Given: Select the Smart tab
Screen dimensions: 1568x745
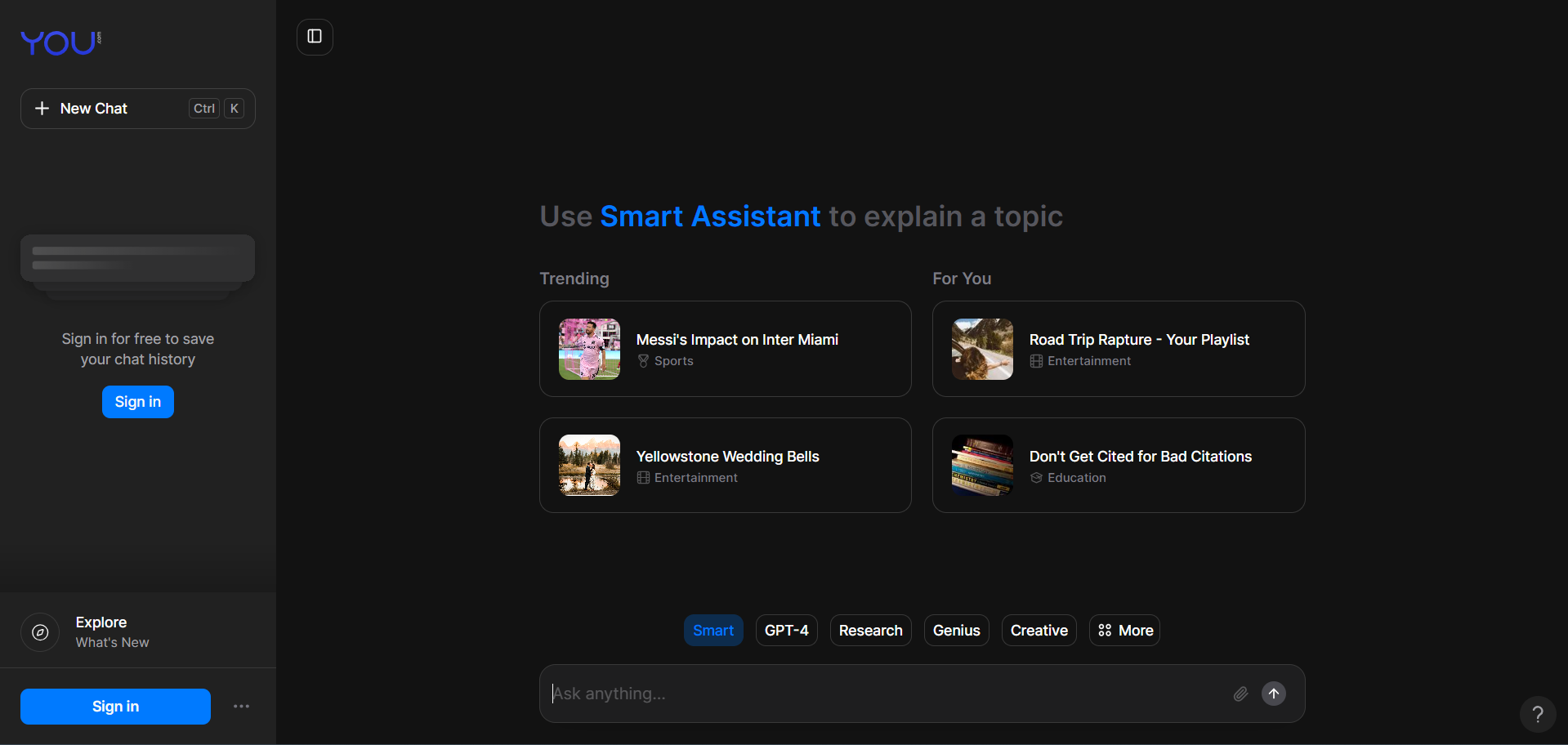Looking at the screenshot, I should click(x=713, y=630).
